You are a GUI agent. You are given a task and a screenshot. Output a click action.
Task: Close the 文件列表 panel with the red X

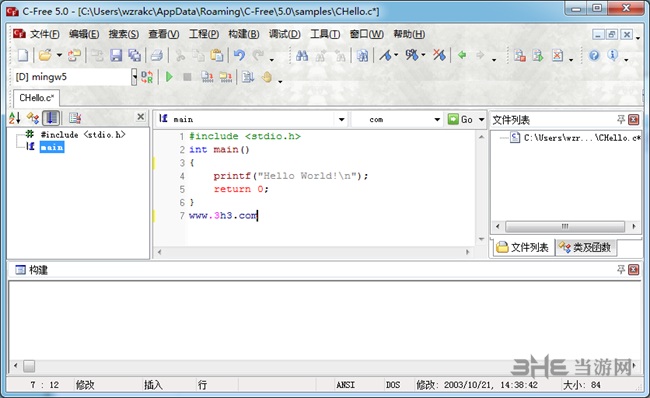click(633, 120)
